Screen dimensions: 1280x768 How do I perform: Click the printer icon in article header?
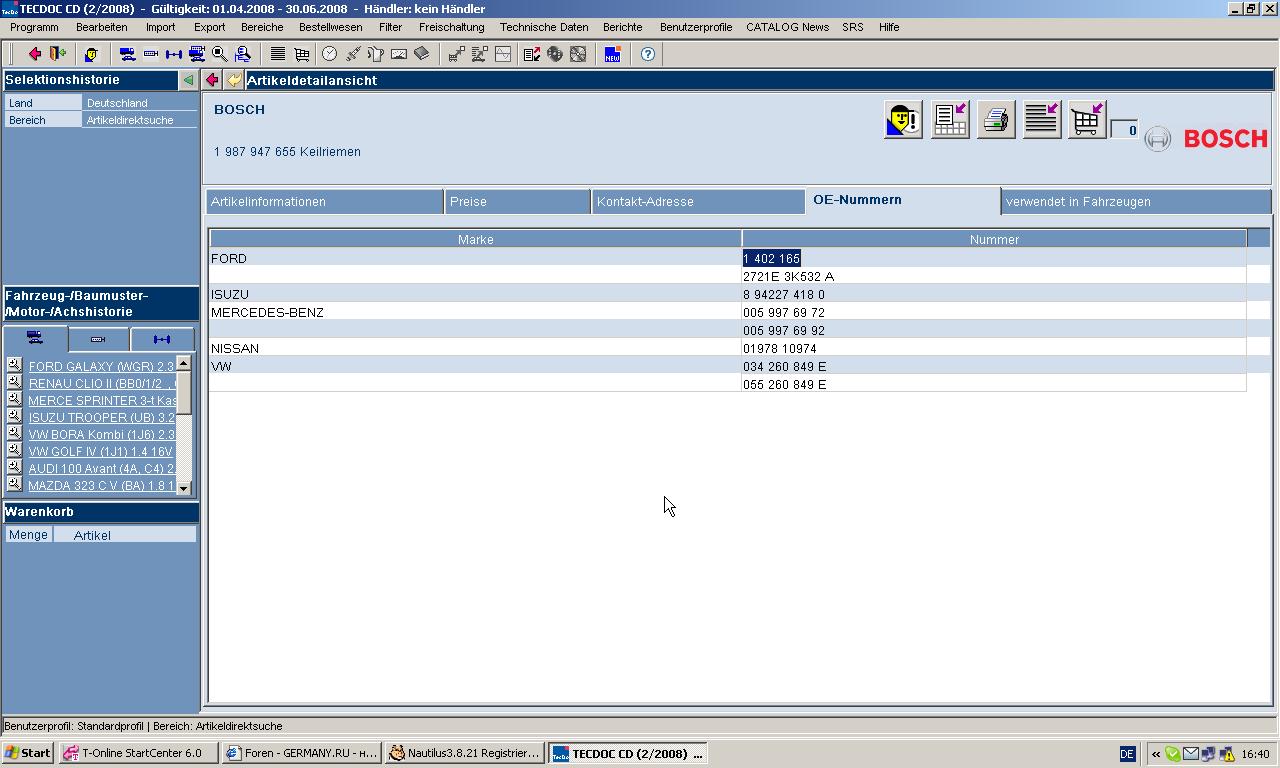click(x=995, y=120)
